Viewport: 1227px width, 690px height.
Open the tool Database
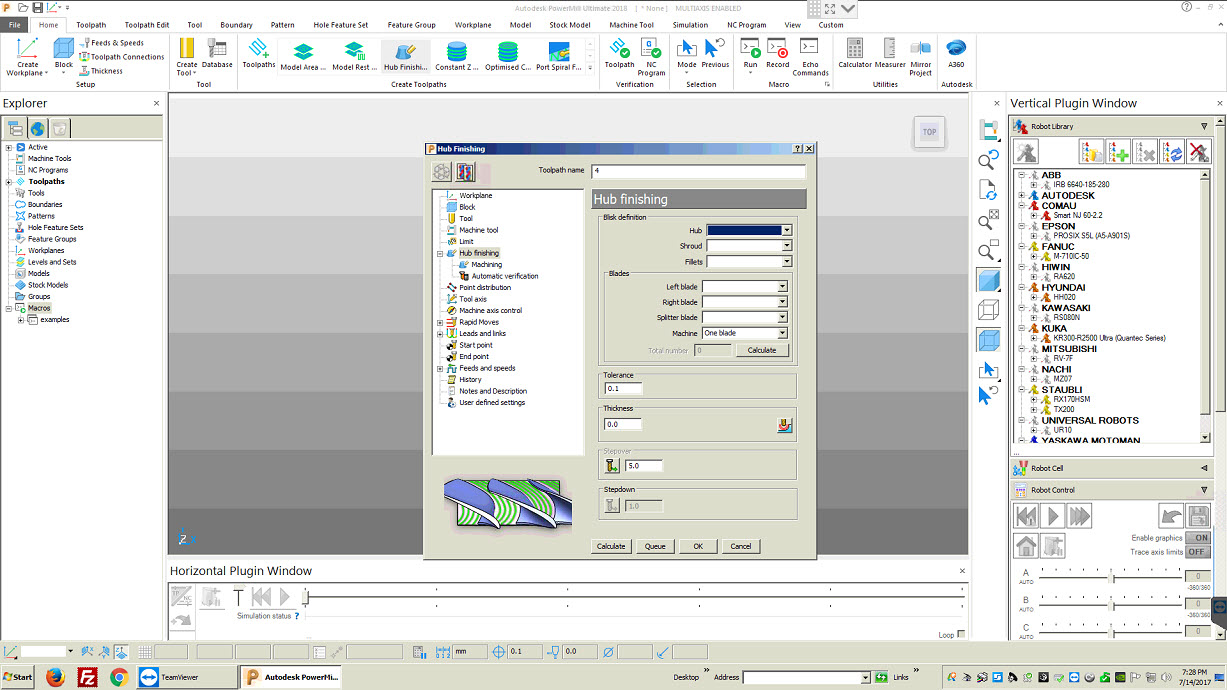click(217, 54)
